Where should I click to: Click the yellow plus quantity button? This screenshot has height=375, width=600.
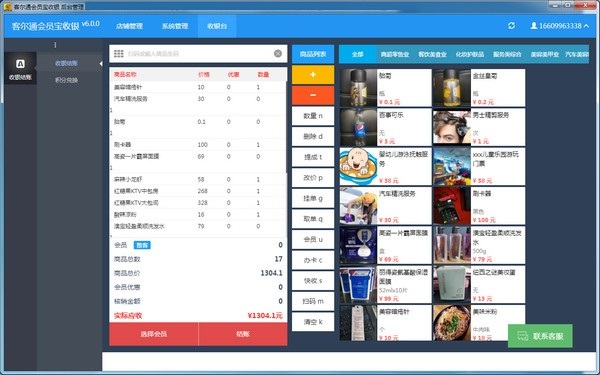click(313, 75)
